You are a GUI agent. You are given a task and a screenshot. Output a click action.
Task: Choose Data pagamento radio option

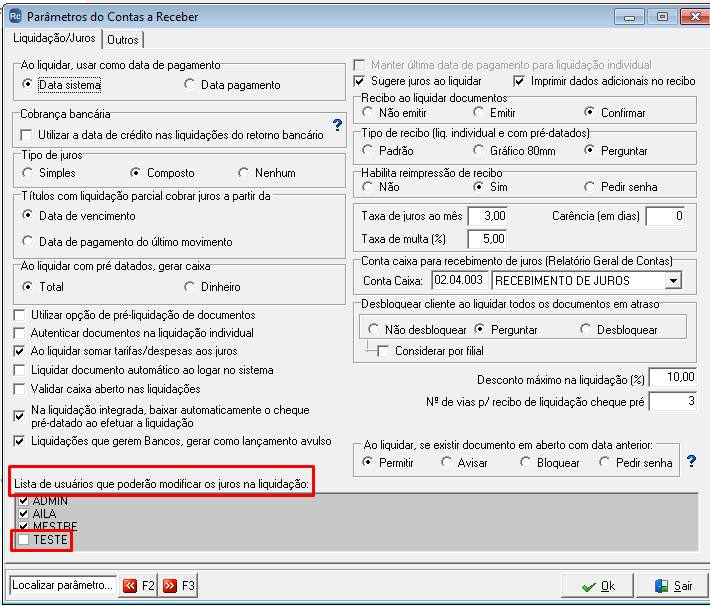[x=189, y=84]
